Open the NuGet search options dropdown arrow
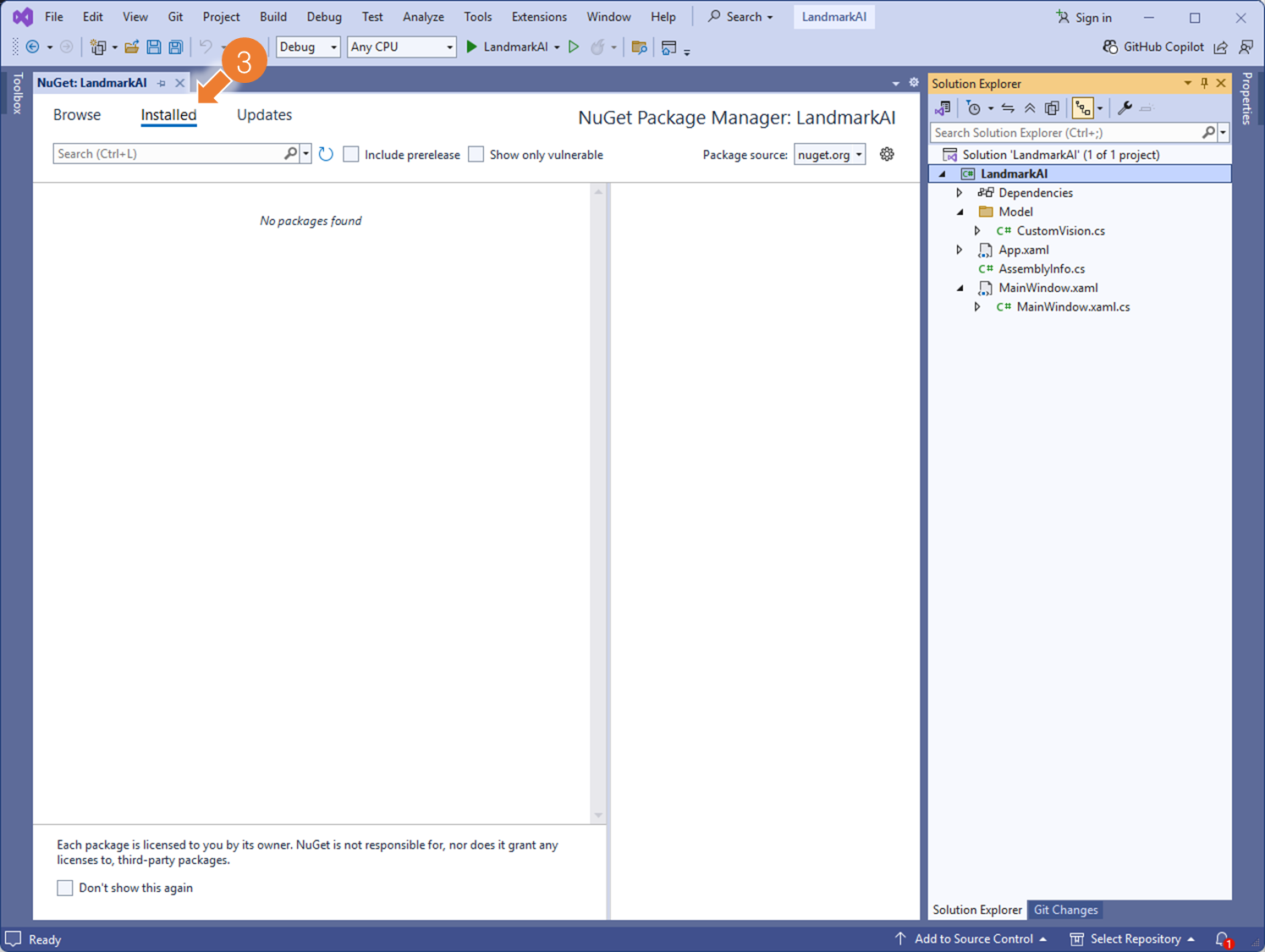 coord(306,154)
